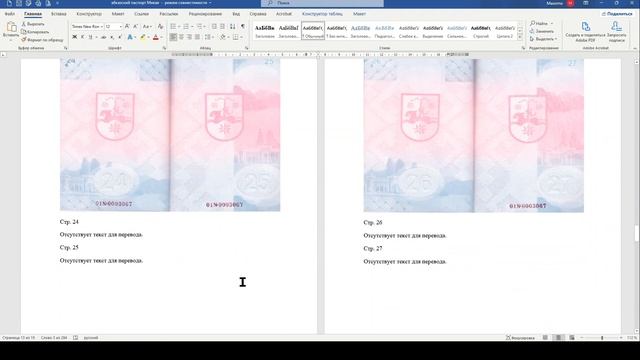Click Копировать (copy) in the clipboard group

pyautogui.click(x=35, y=32)
